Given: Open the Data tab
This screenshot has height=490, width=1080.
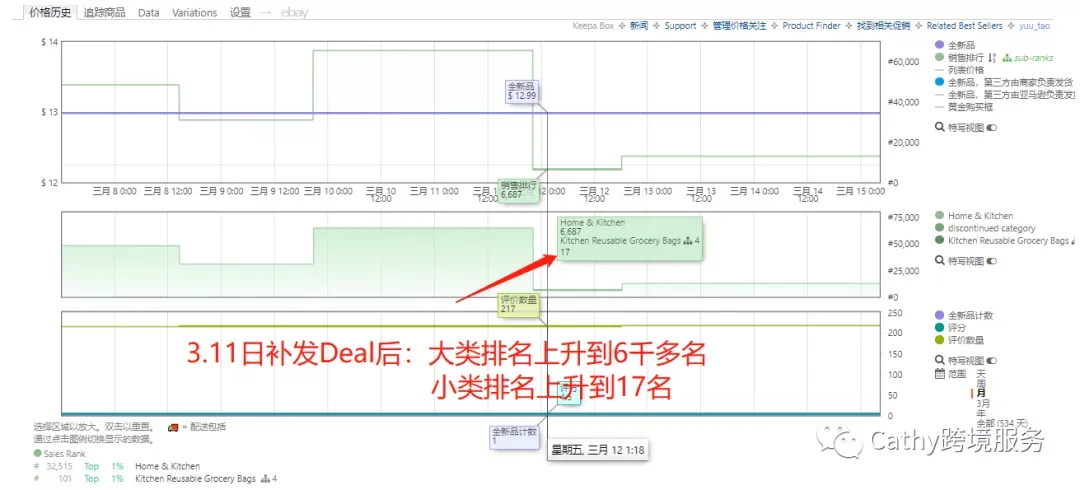Looking at the screenshot, I should [148, 12].
